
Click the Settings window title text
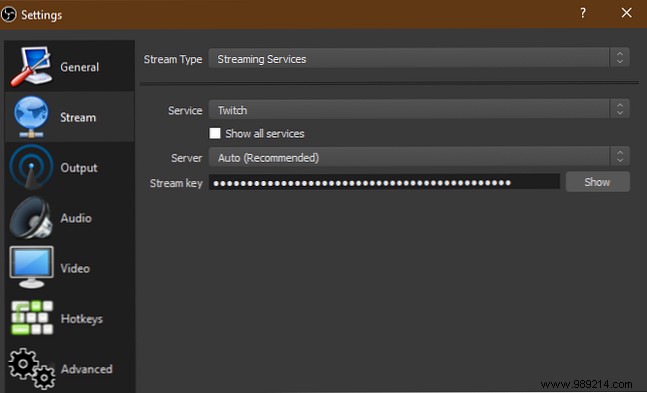point(42,15)
